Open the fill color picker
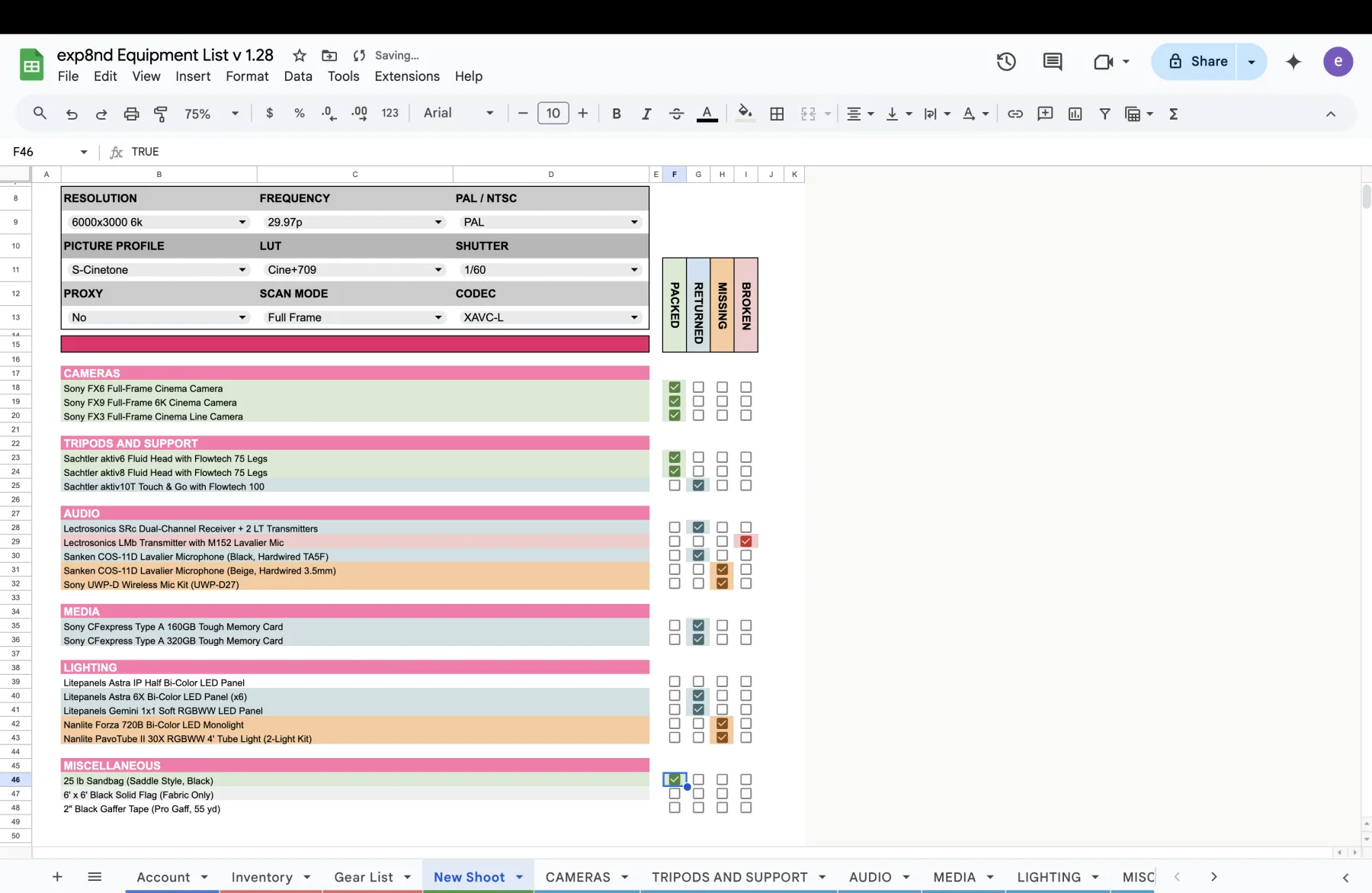 tap(745, 114)
